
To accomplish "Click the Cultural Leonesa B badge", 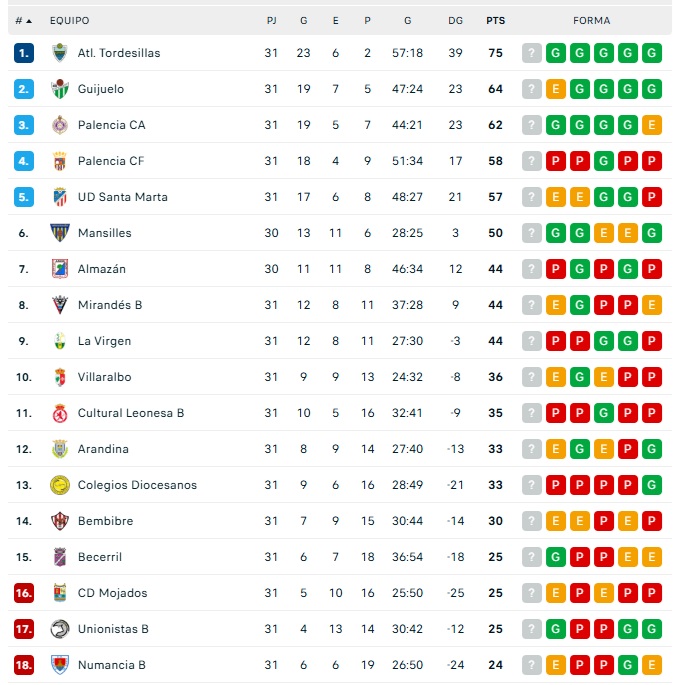I will tap(60, 413).
